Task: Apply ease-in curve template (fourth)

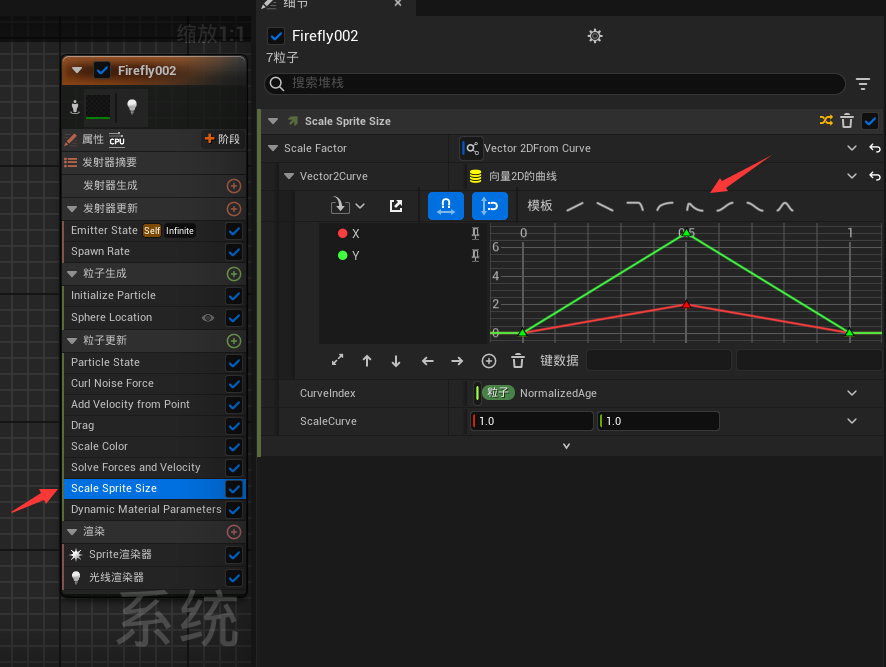Action: (x=665, y=207)
